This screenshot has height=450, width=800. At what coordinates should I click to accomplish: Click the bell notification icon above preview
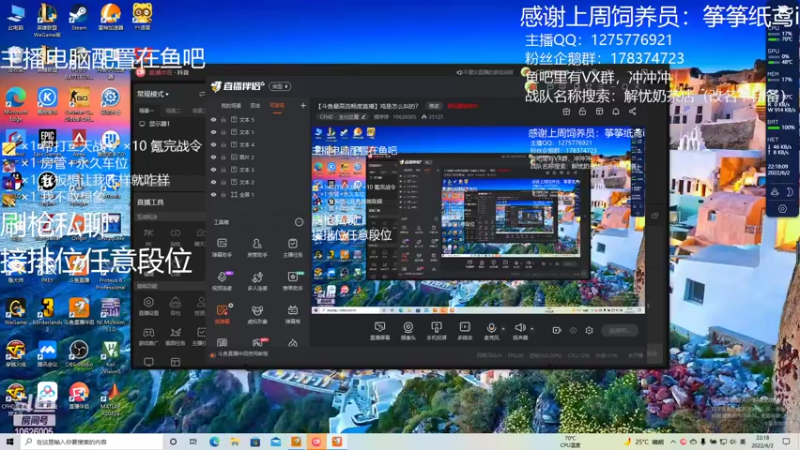616,111
